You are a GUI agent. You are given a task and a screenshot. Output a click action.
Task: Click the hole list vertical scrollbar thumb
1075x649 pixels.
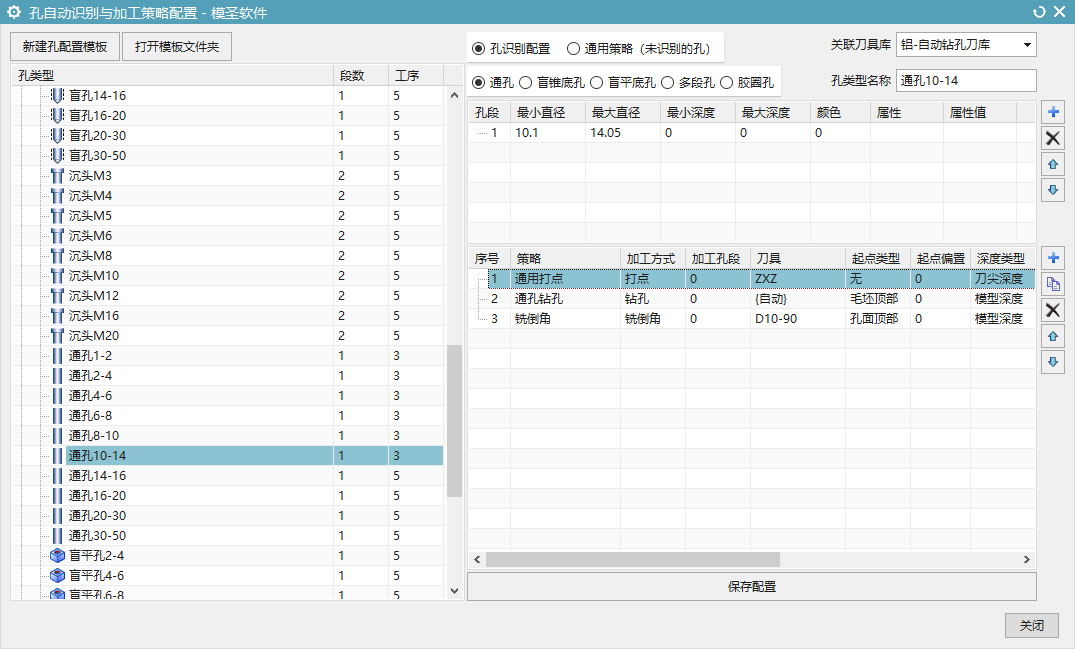tap(454, 421)
